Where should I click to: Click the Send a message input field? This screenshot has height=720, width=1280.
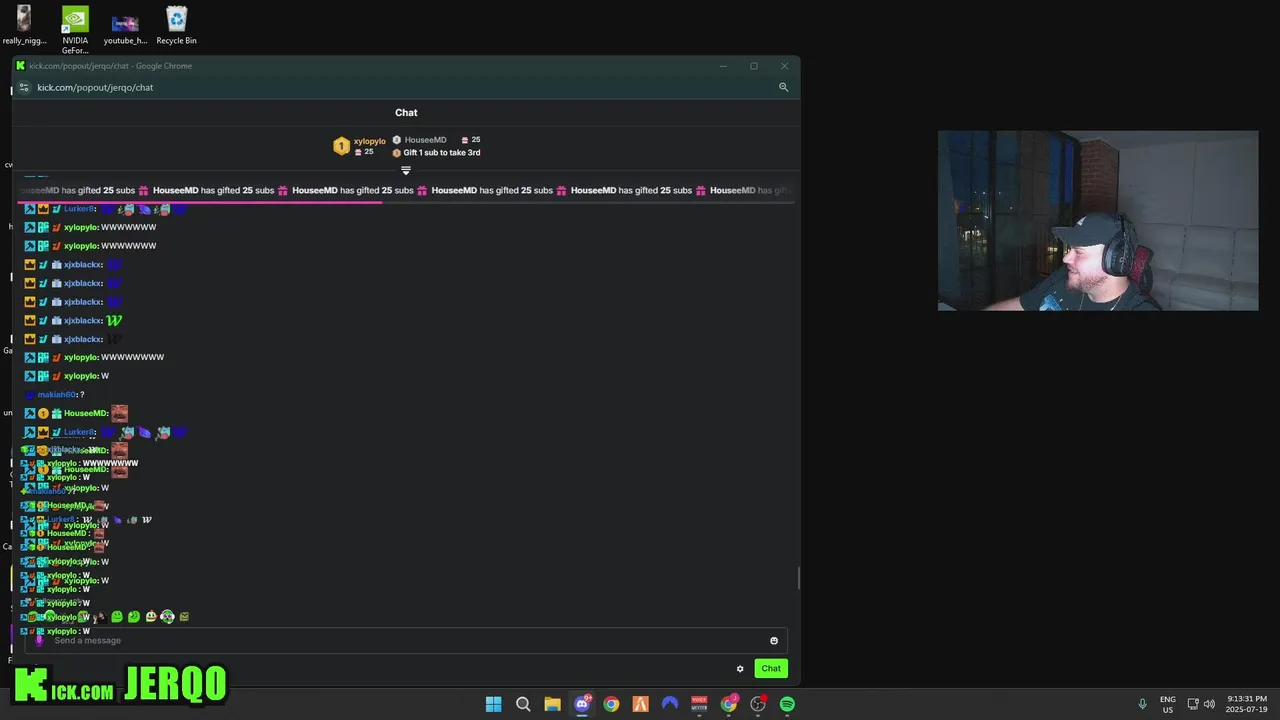point(405,640)
